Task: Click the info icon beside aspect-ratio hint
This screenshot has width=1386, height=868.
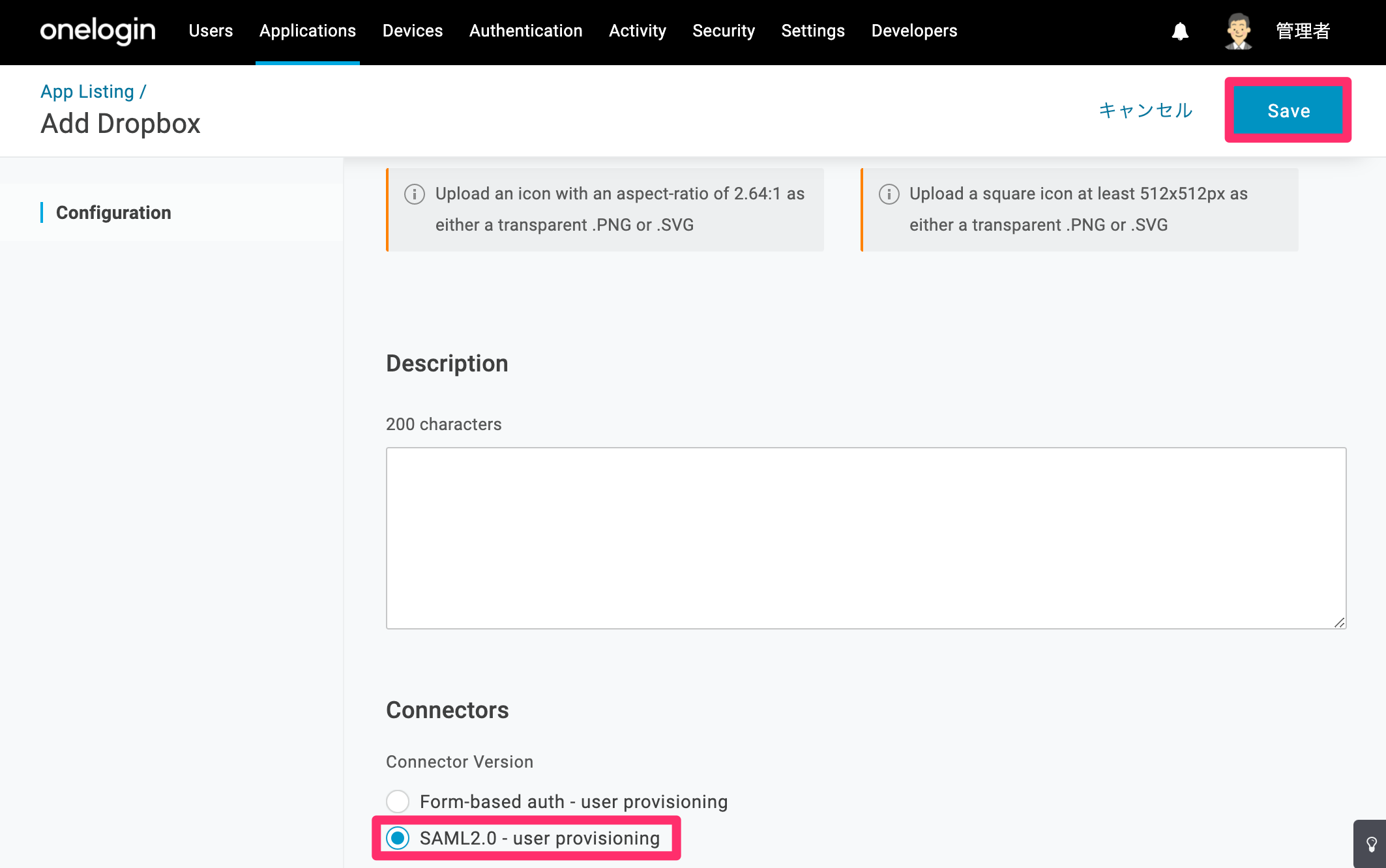Action: pyautogui.click(x=415, y=194)
